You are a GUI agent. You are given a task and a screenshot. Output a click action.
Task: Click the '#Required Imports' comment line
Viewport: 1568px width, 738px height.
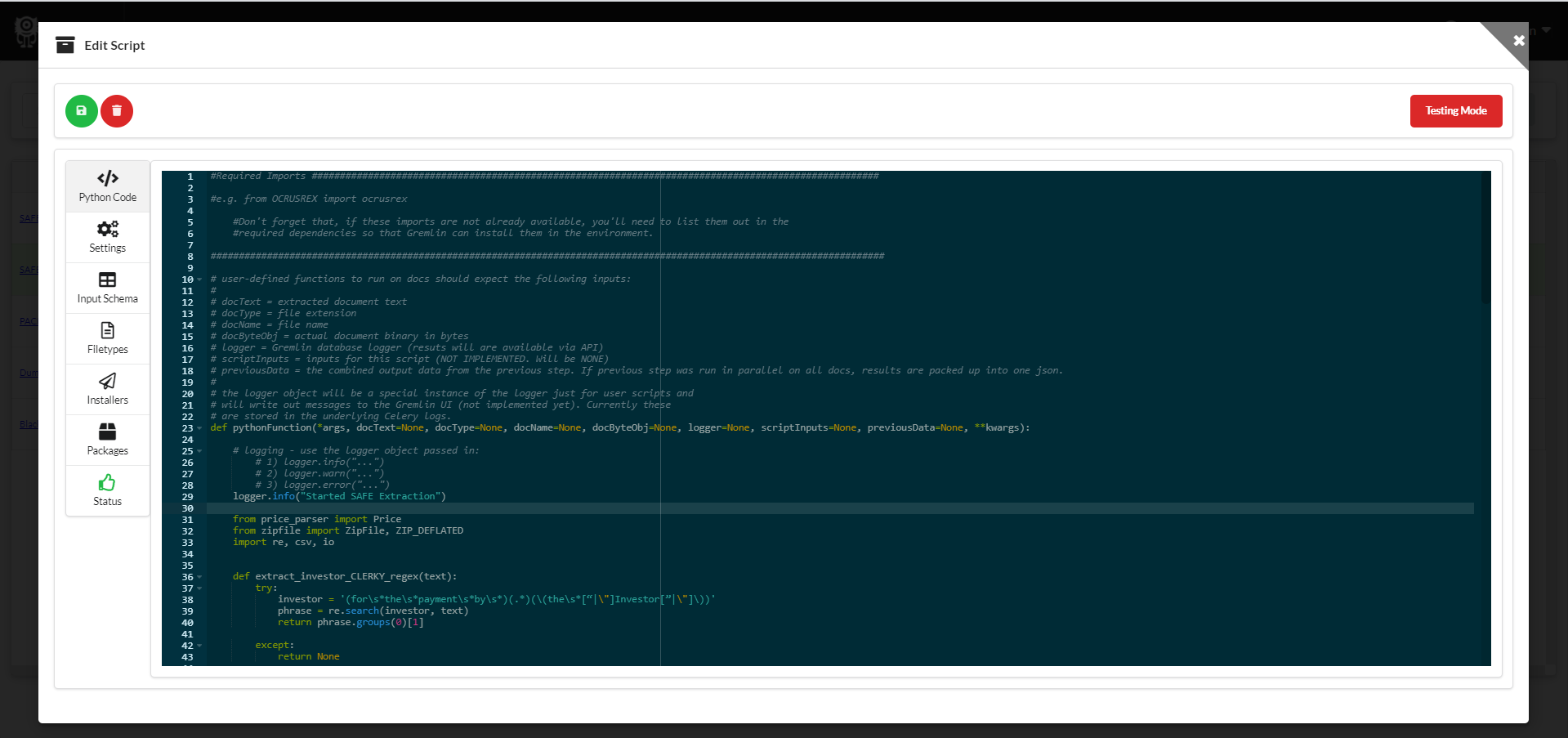(x=544, y=177)
